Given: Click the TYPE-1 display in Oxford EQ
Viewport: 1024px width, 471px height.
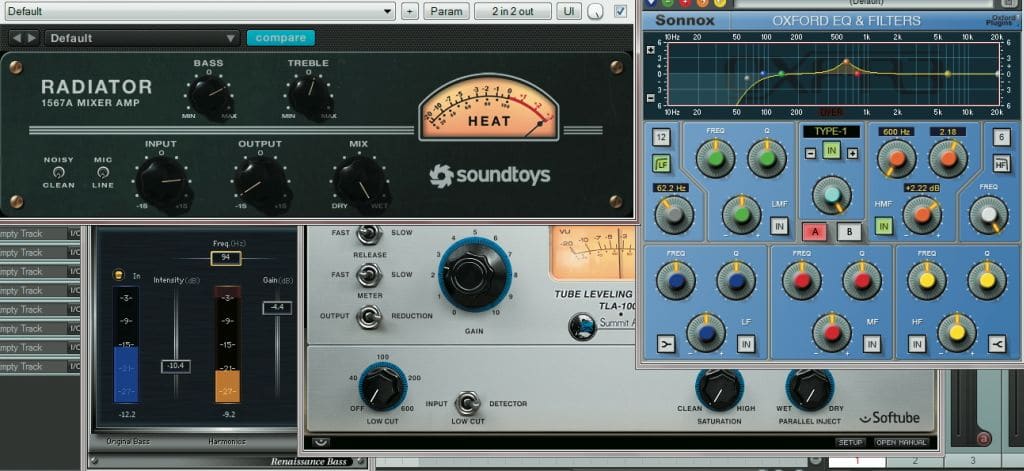Looking at the screenshot, I should [831, 131].
